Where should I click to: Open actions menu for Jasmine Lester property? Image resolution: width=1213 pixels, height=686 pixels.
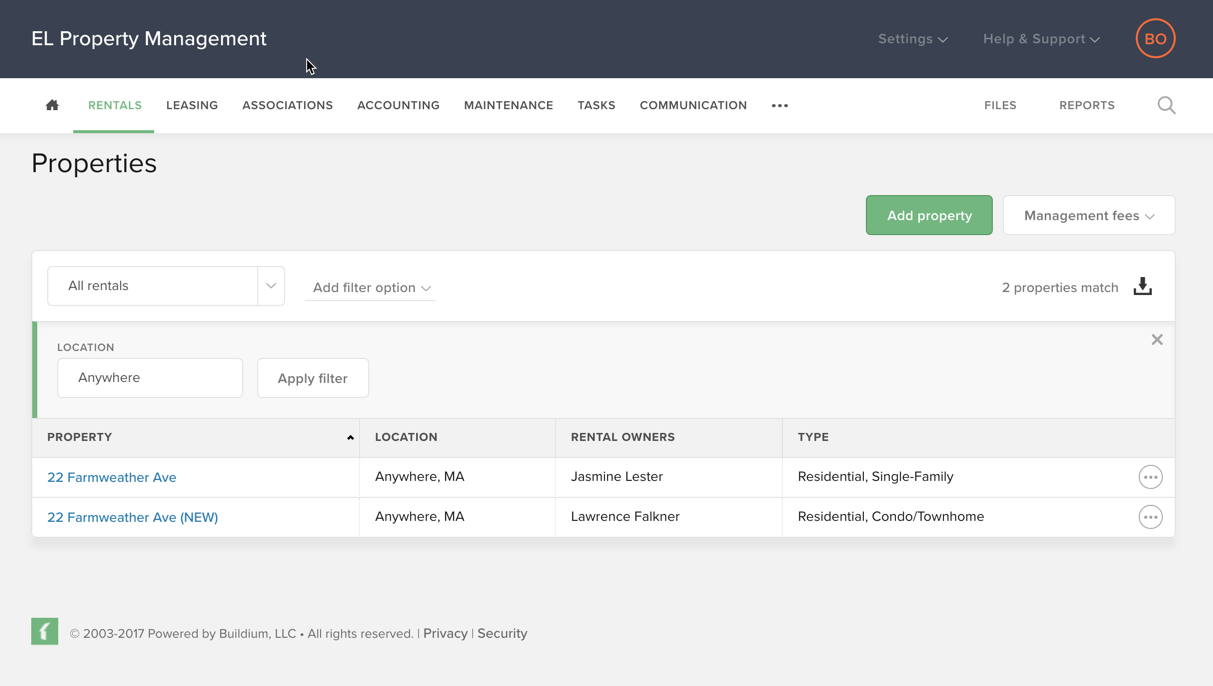coord(1150,477)
